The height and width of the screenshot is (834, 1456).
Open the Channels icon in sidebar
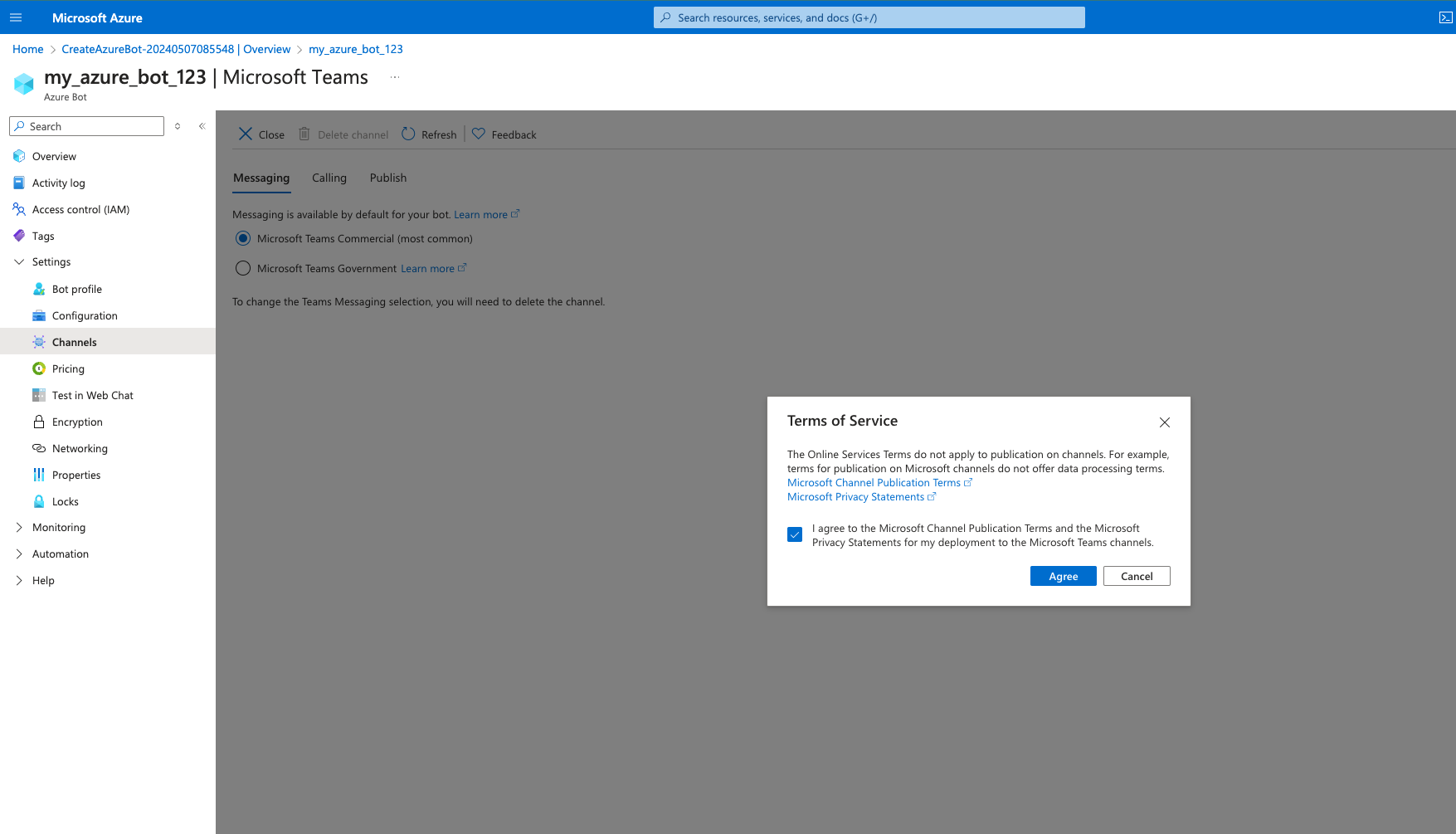tap(39, 342)
